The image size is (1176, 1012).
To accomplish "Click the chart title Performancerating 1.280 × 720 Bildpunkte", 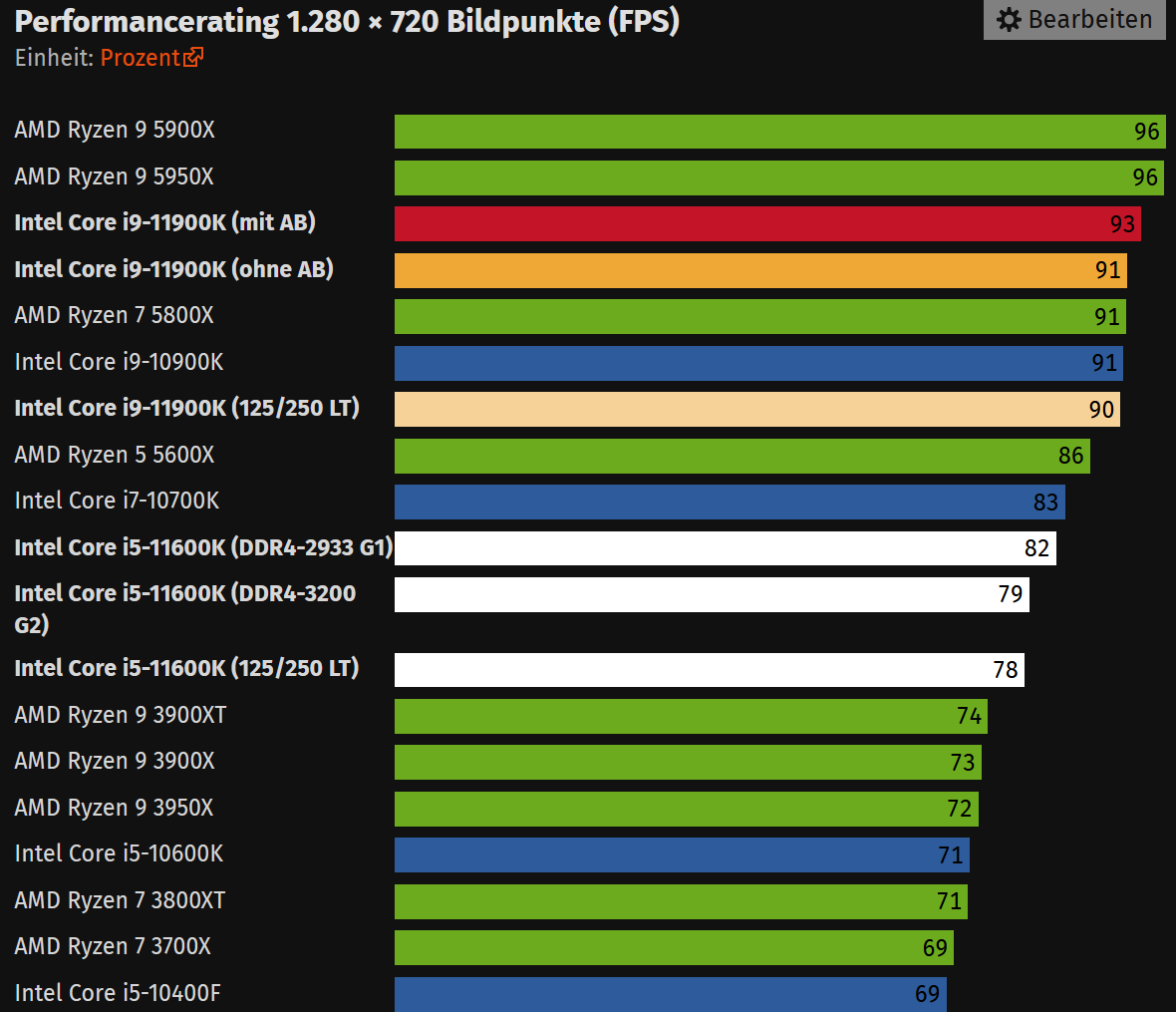I will click(x=347, y=22).
